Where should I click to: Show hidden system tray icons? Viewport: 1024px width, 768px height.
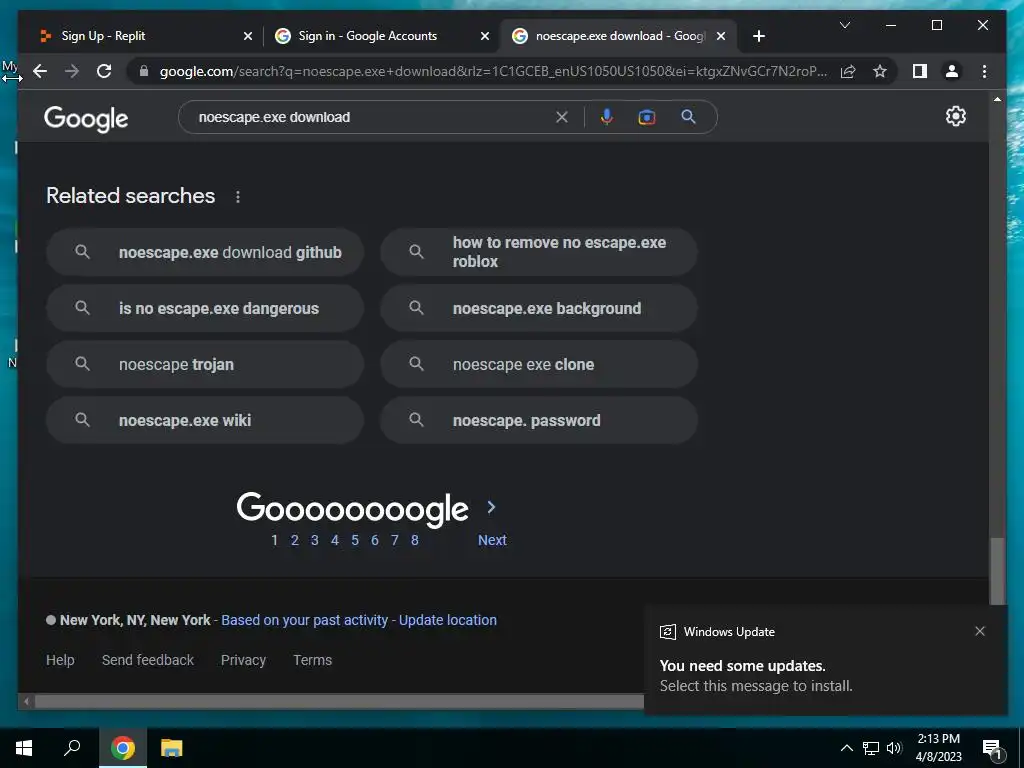[x=846, y=748]
